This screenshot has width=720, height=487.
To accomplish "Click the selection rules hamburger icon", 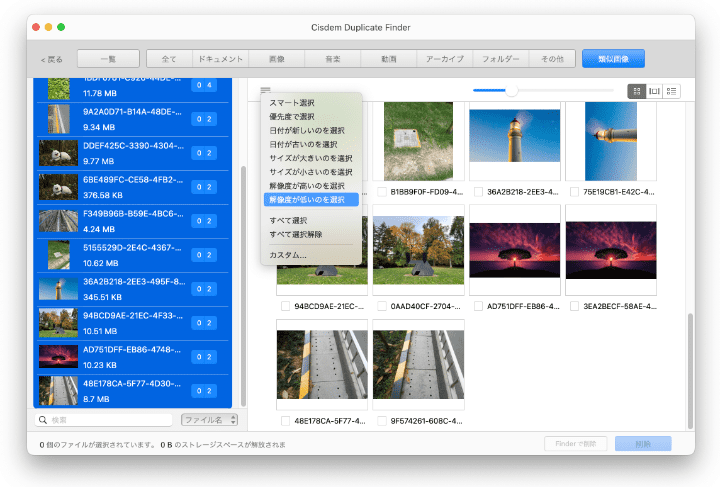I will (x=265, y=91).
